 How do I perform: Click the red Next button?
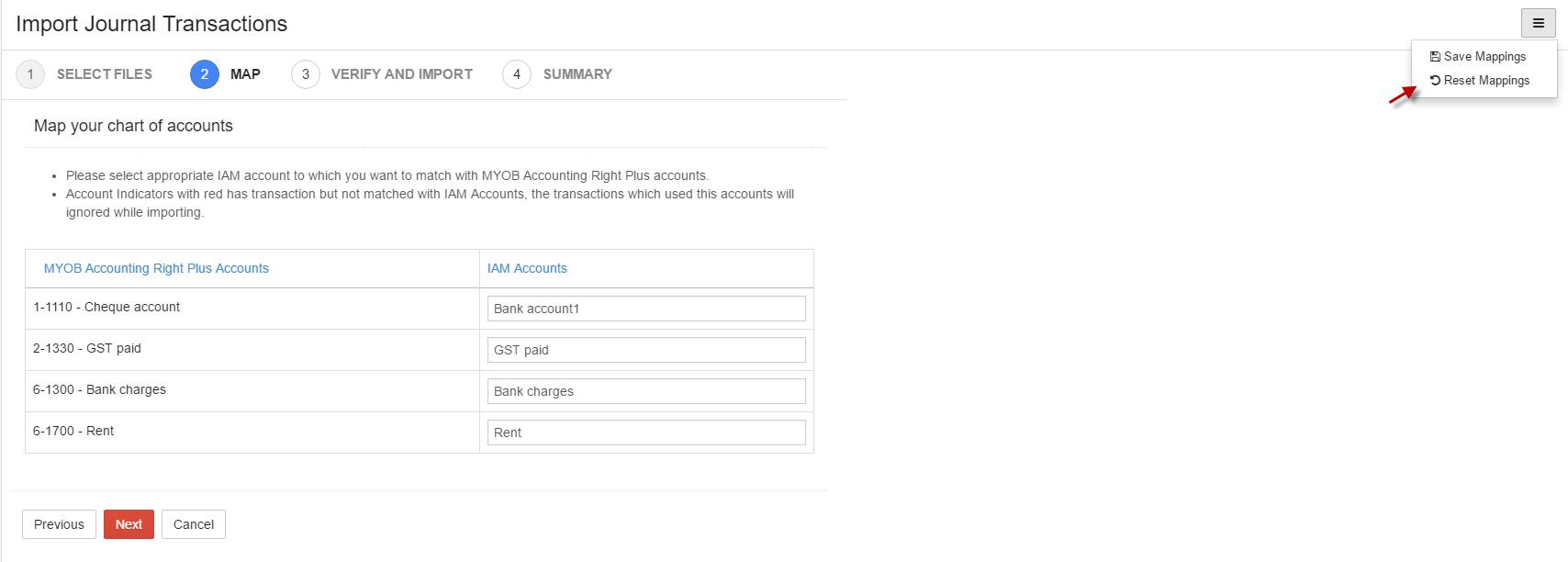click(129, 524)
